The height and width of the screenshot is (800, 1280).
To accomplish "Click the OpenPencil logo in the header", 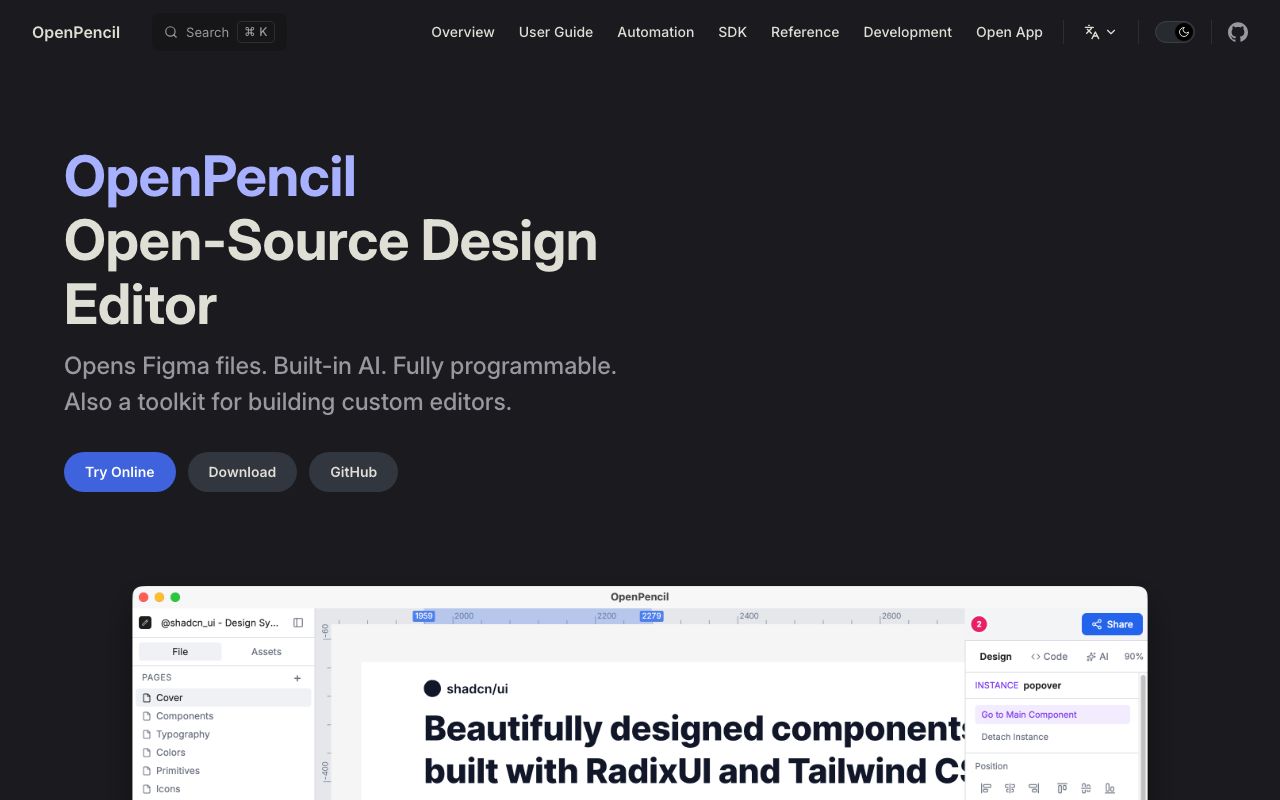I will click(x=76, y=32).
